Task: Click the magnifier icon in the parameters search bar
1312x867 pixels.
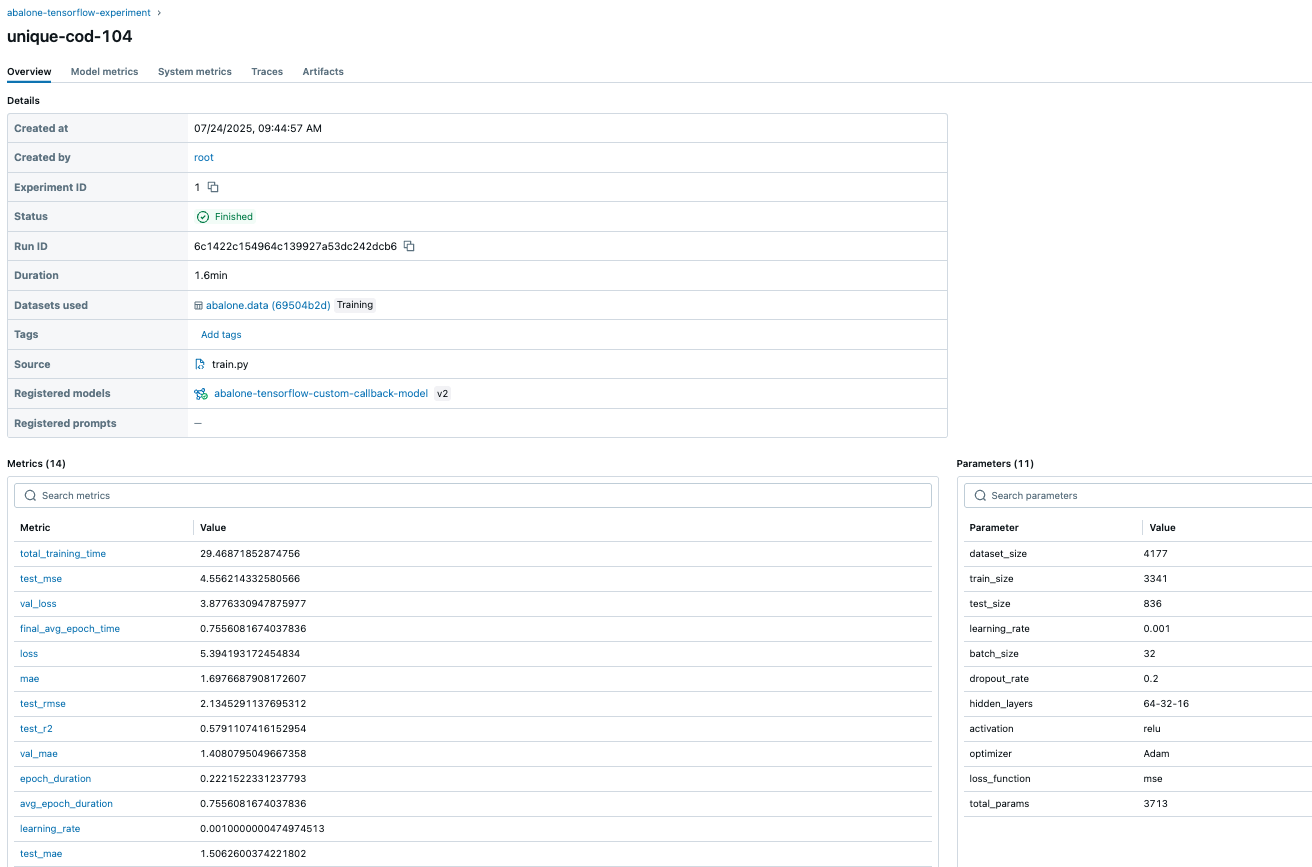Action: pos(980,495)
